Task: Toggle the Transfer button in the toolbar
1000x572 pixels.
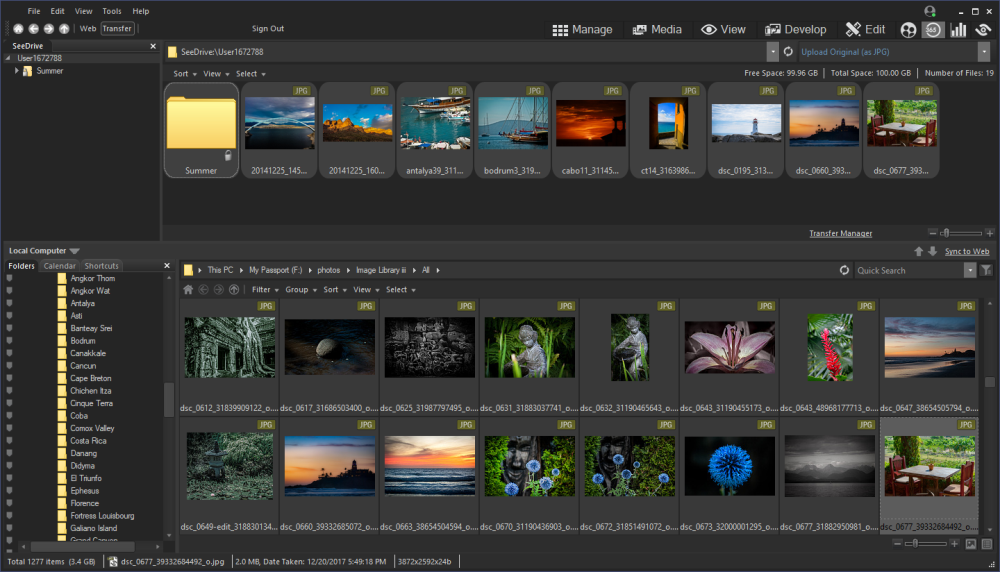Action: pyautogui.click(x=117, y=29)
